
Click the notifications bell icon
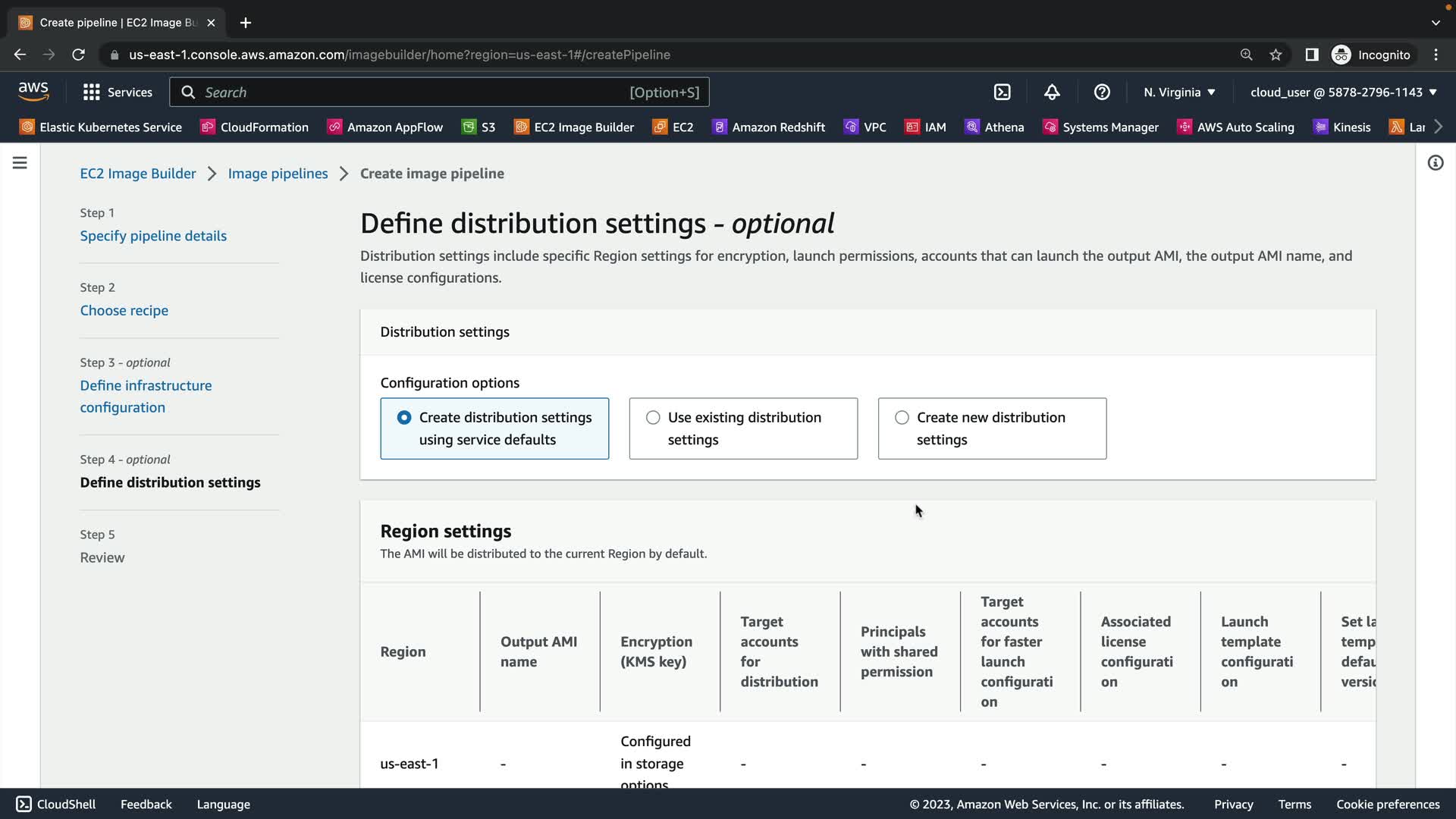1052,92
